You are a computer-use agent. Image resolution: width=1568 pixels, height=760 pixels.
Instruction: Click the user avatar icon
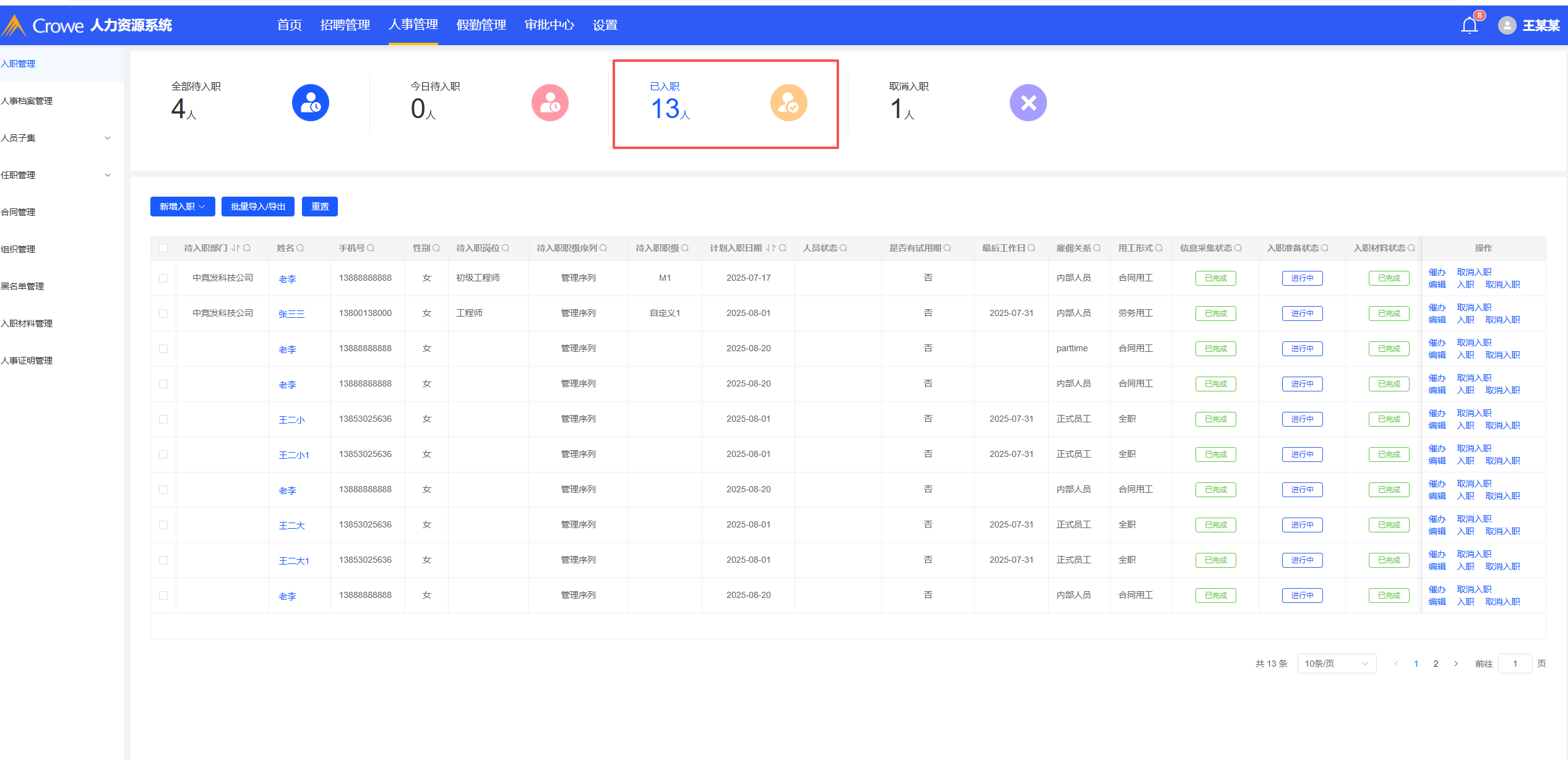tap(1507, 25)
